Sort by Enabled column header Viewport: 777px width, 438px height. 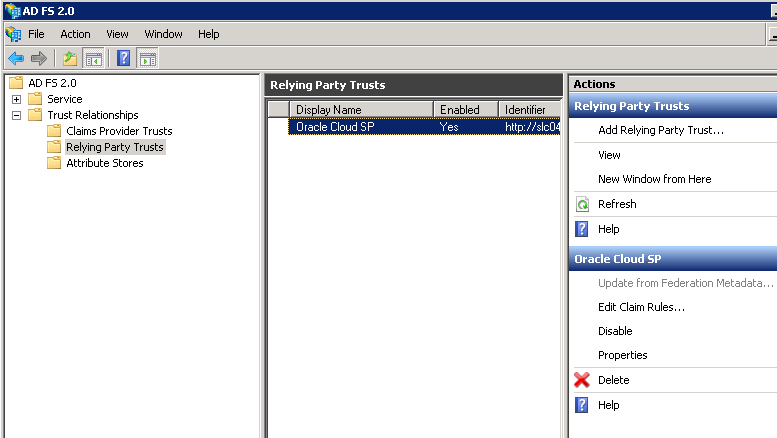coord(466,110)
